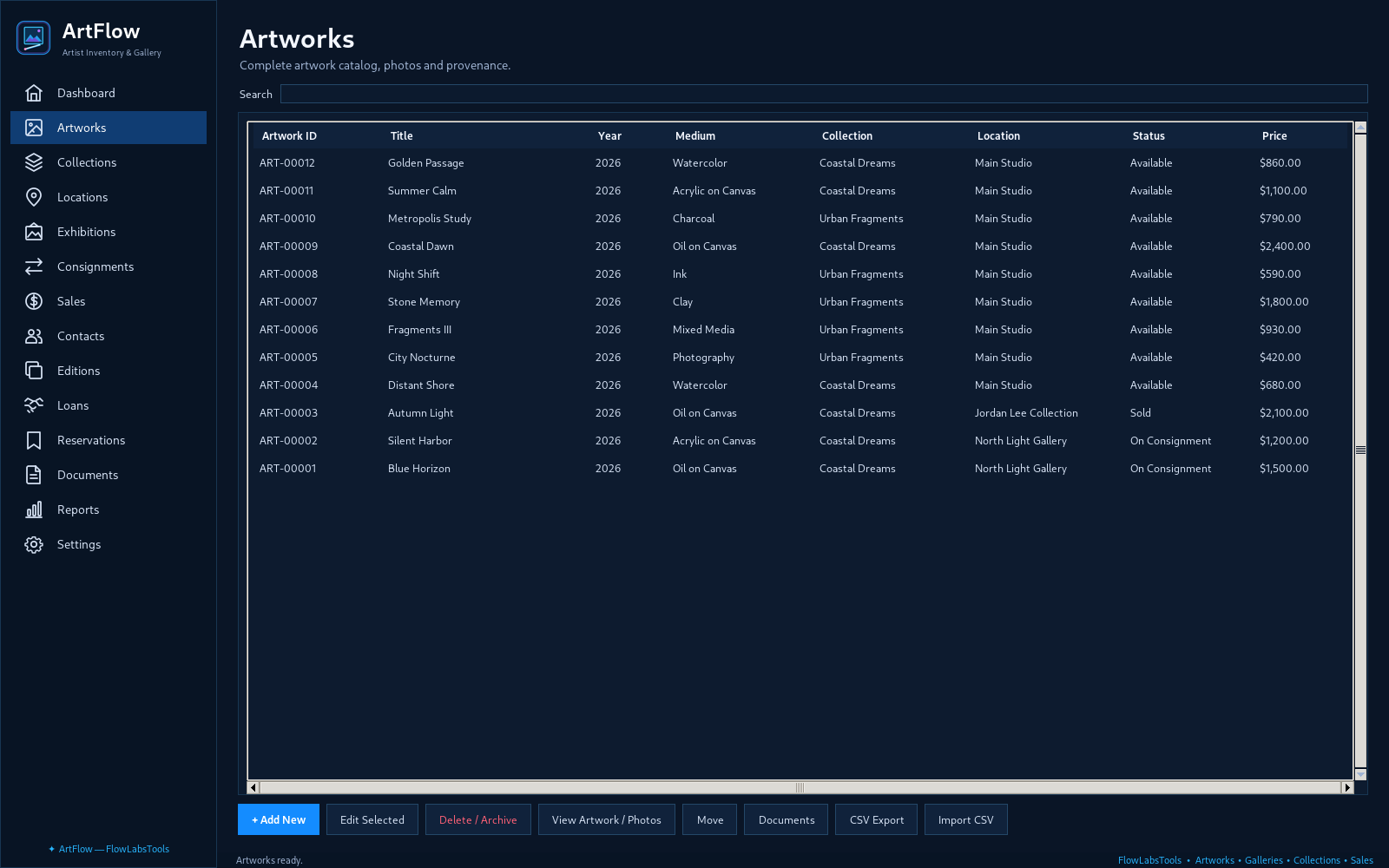The image size is (1389, 868).
Task: Open the Sales footer link
Action: pyautogui.click(x=1362, y=860)
